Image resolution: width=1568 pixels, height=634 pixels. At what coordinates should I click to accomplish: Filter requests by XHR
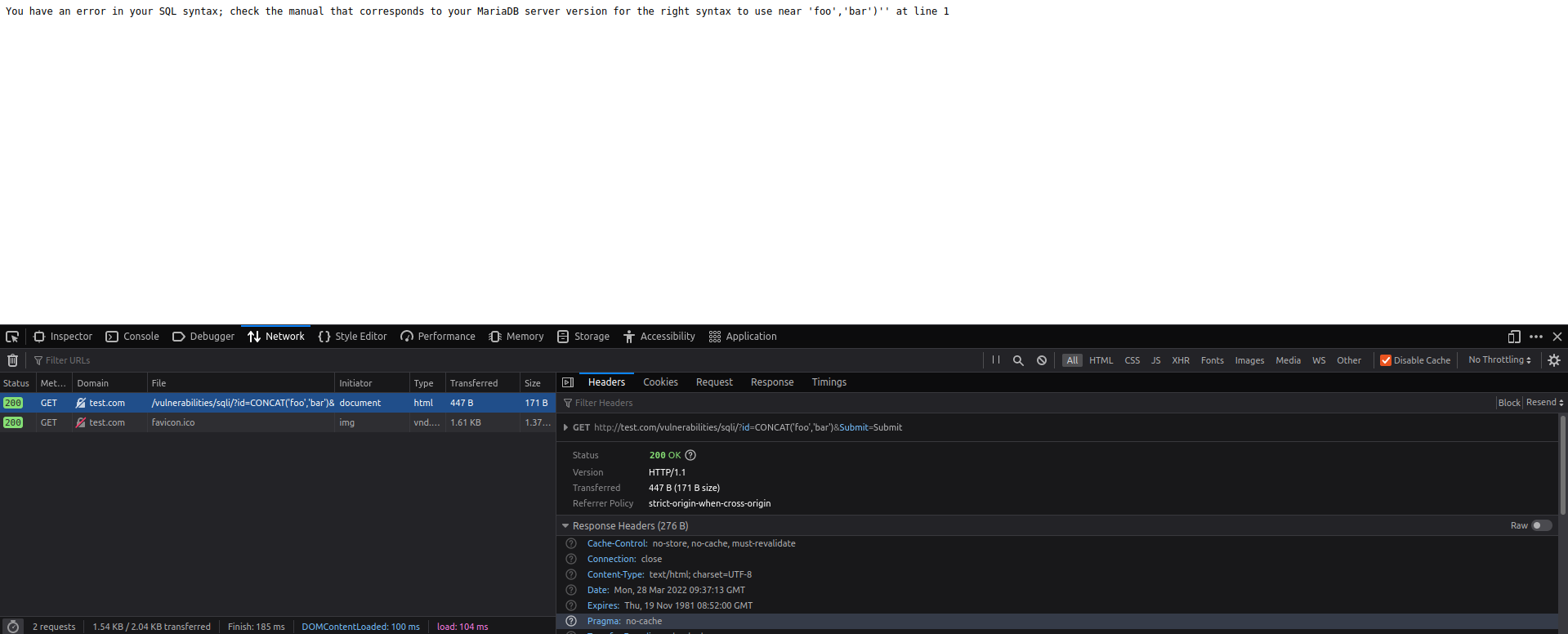[x=1181, y=360]
